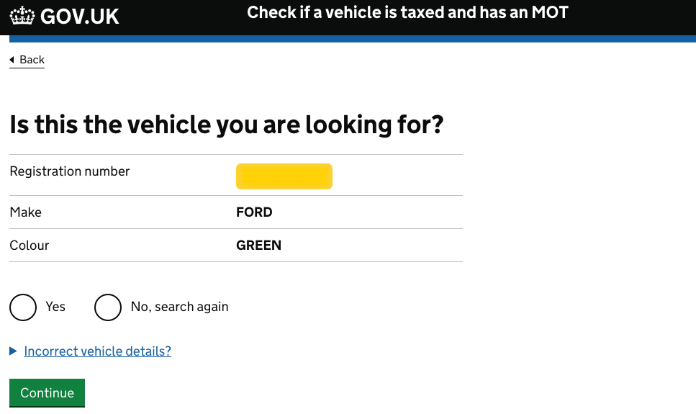Click the Registration number row label
This screenshot has width=696, height=414.
coord(70,171)
